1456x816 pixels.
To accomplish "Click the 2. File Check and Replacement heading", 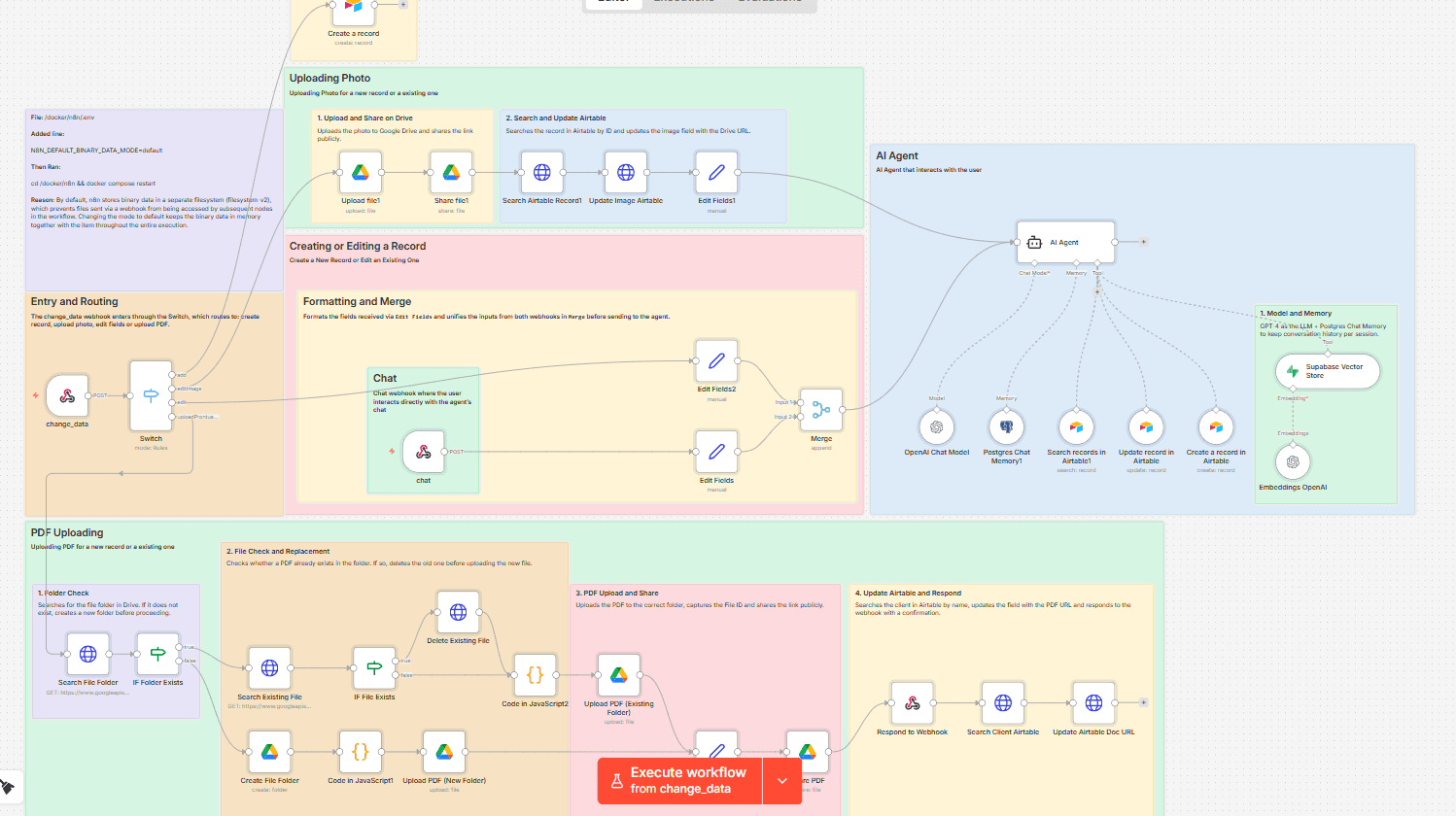I will (278, 551).
